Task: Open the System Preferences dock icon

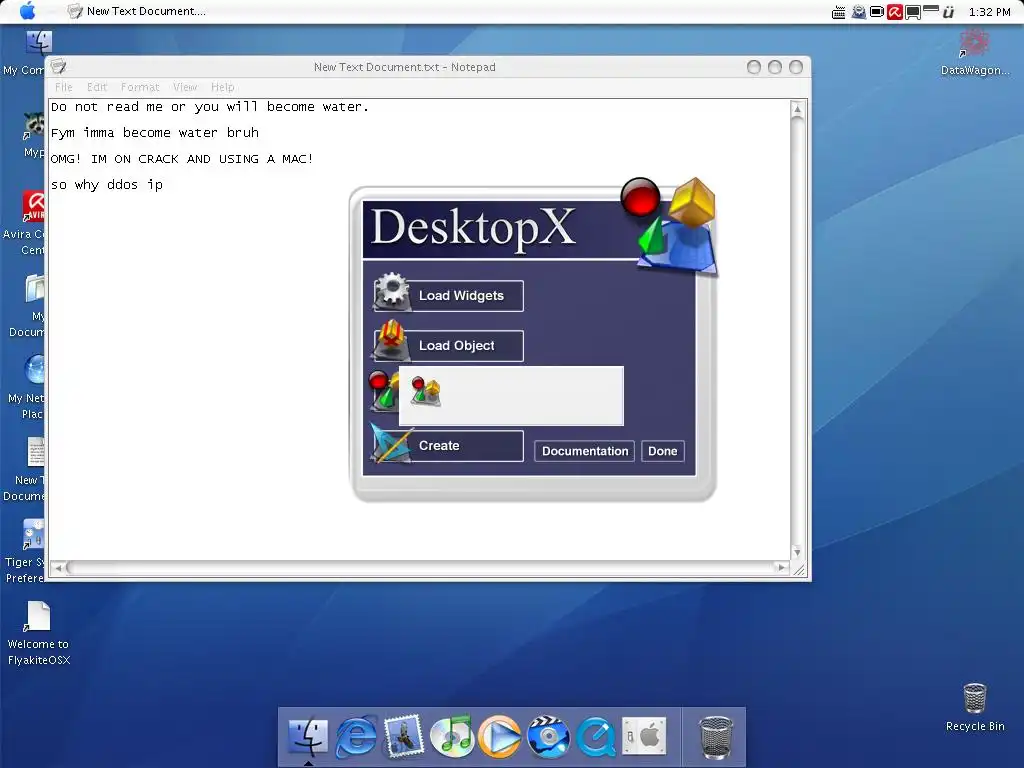Action: click(644, 736)
